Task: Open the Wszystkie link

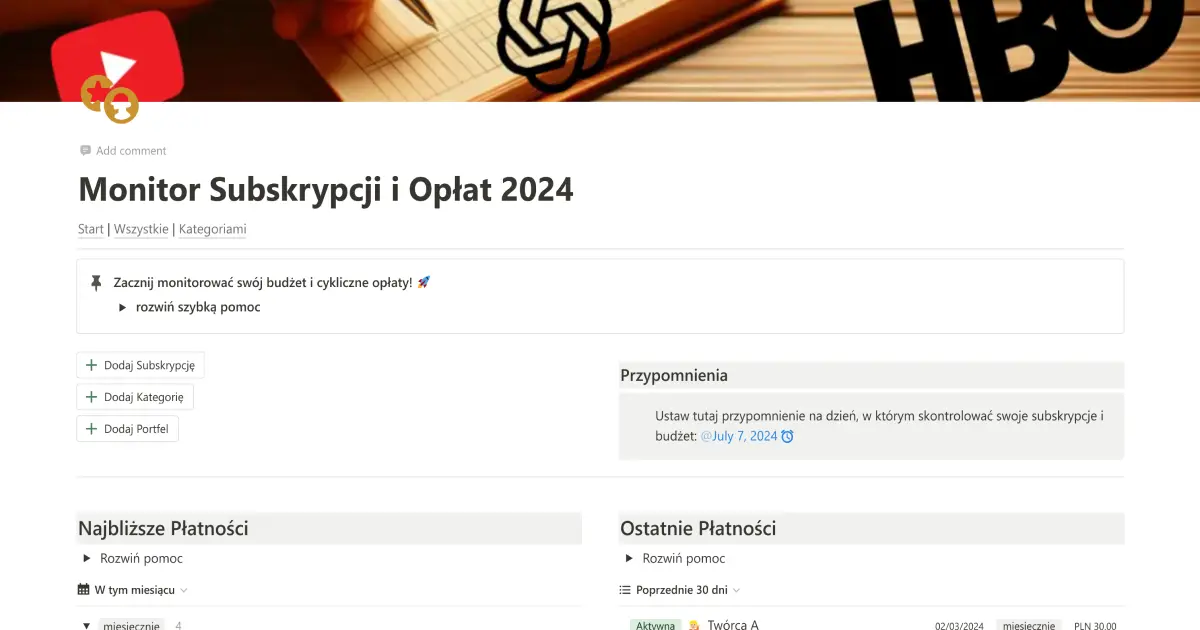Action: point(141,229)
